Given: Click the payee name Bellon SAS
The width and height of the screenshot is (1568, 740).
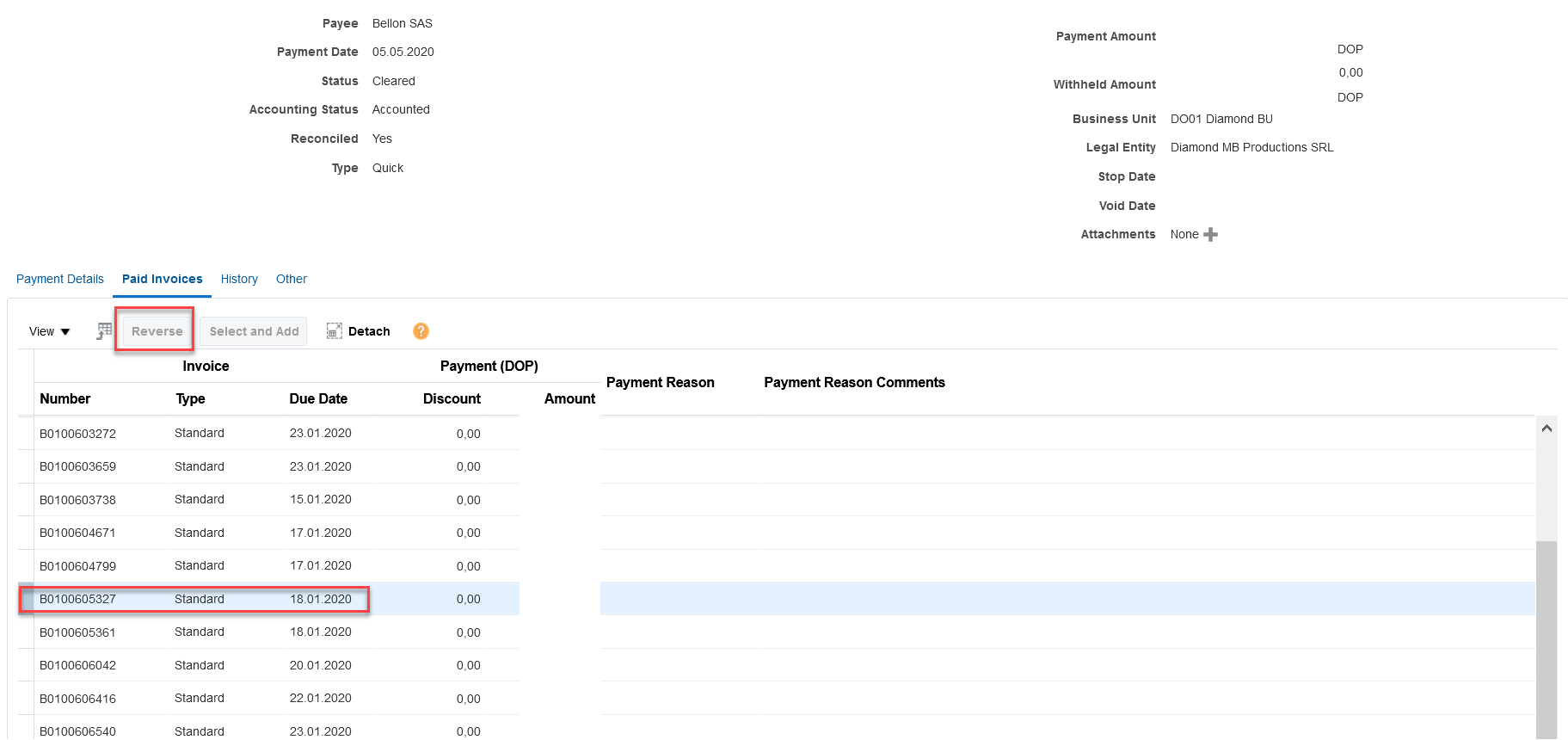Looking at the screenshot, I should [x=403, y=23].
